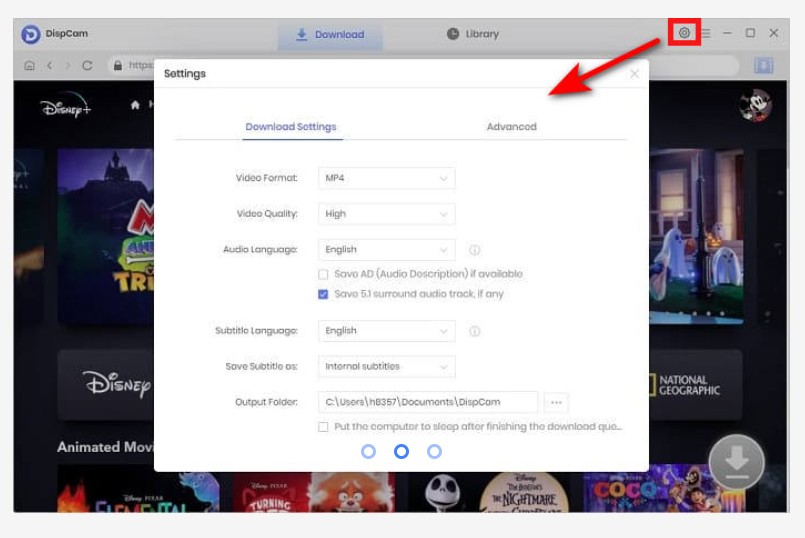Click the Disney+ logo
This screenshot has height=538, width=805.
click(x=65, y=106)
